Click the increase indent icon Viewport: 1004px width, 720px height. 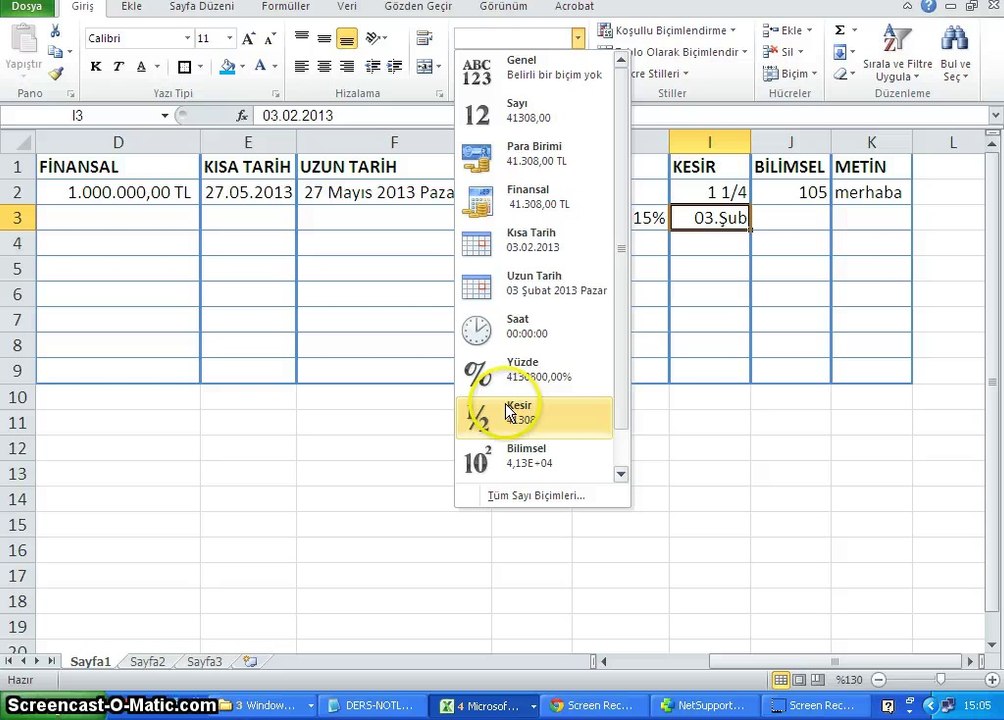coord(395,66)
